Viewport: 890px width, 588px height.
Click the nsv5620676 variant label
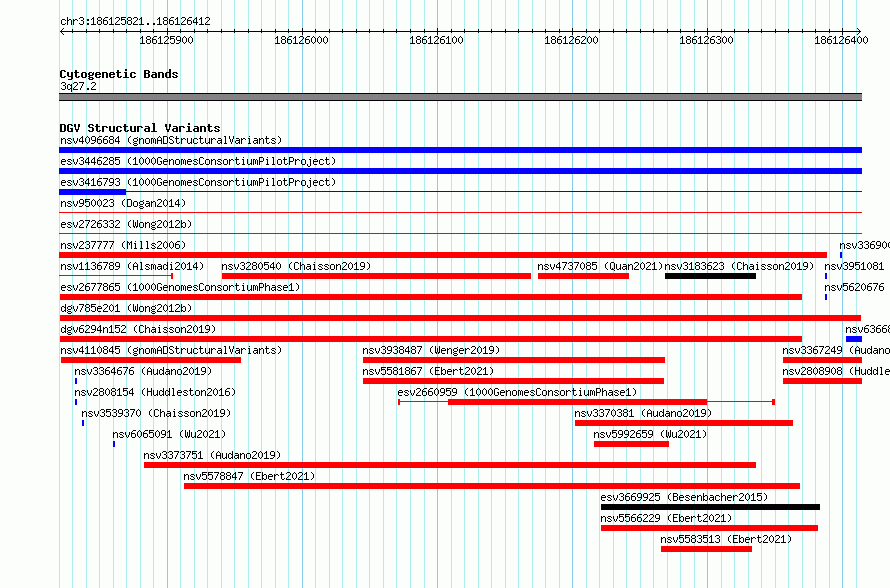click(x=854, y=287)
